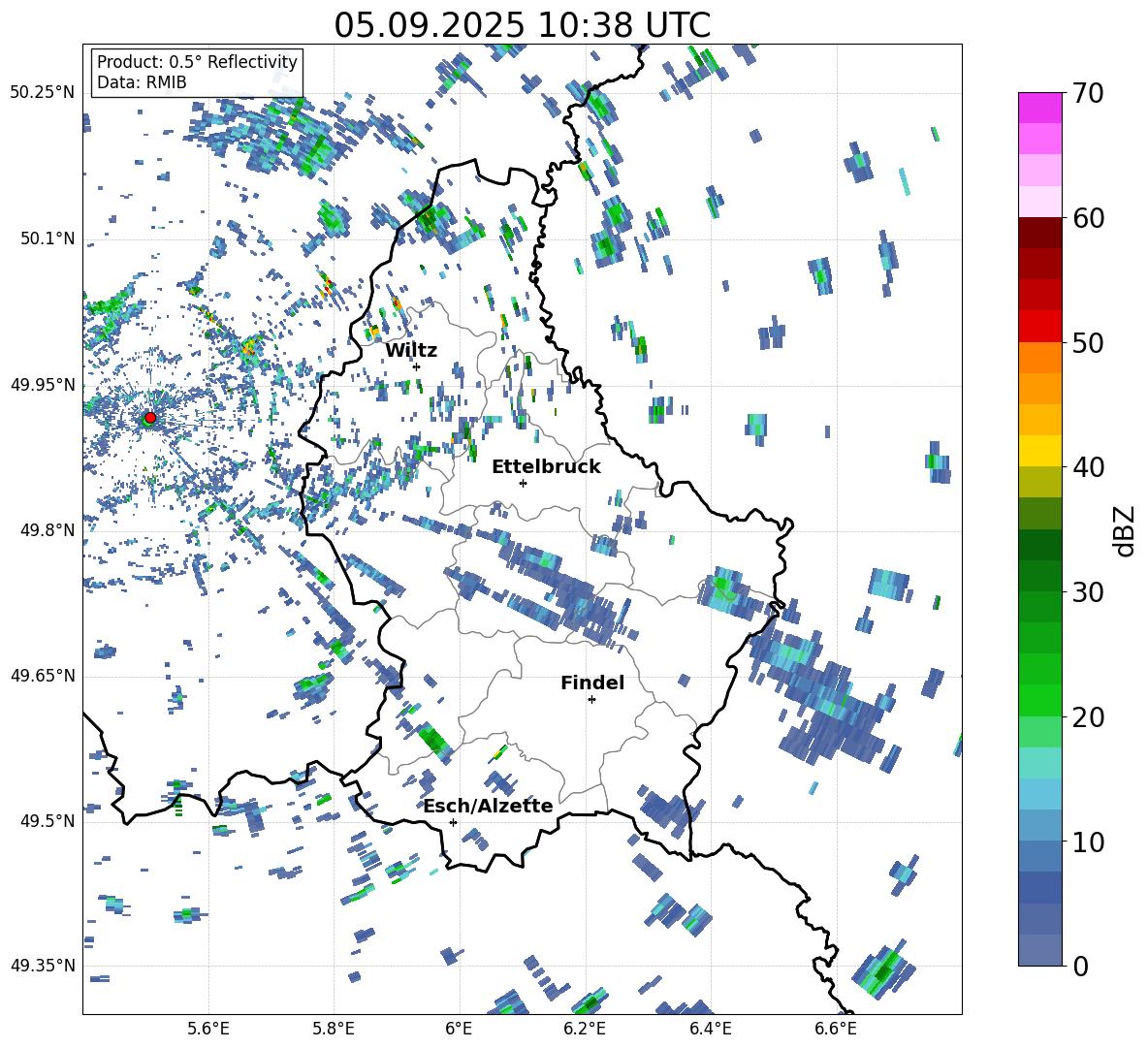Viewport: 1148px width, 1048px height.
Task: Click the Esch/Alzette station cross marker
Action: pyautogui.click(x=453, y=822)
